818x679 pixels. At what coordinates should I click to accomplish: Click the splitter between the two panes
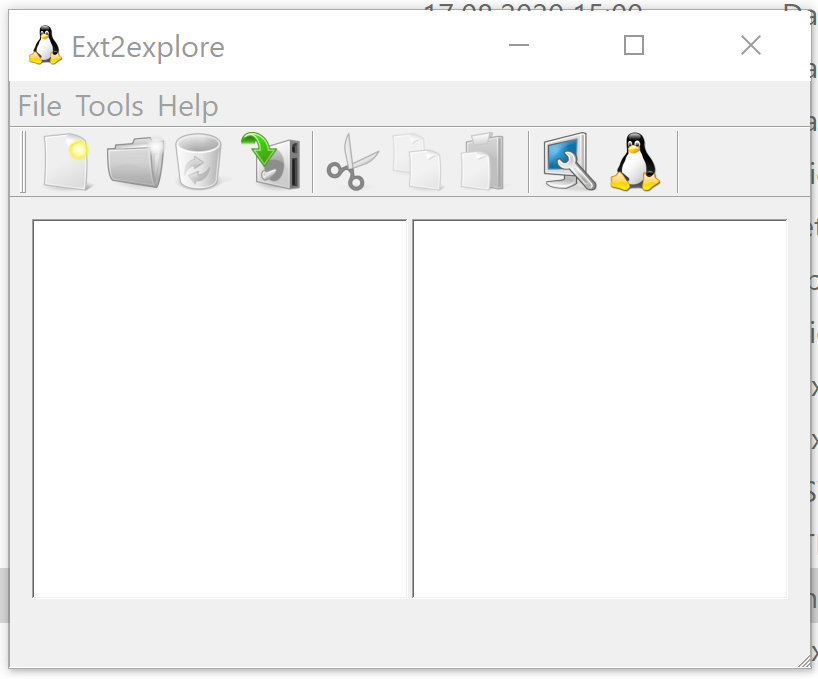(410, 408)
